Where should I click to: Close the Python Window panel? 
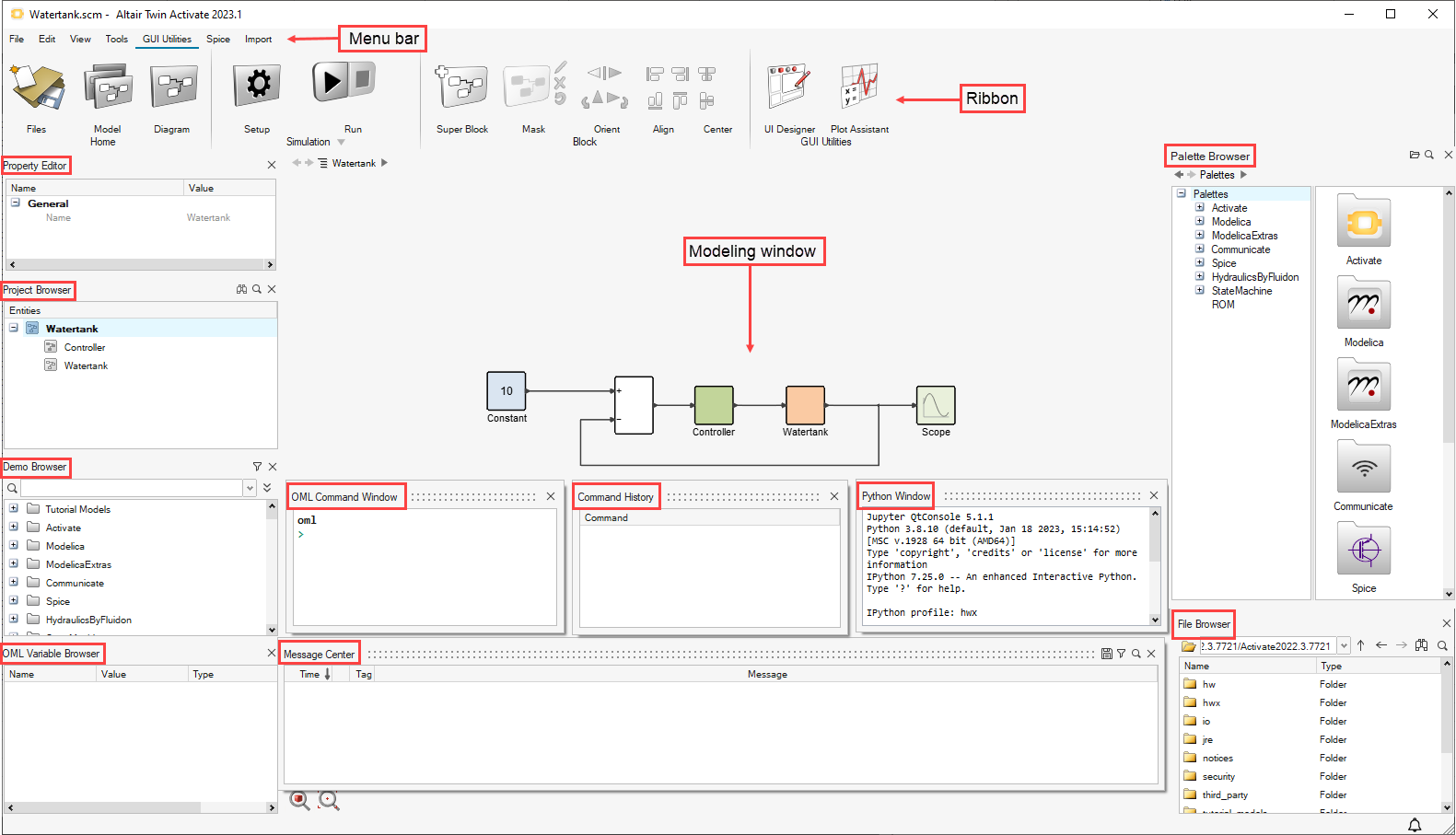tap(1154, 495)
